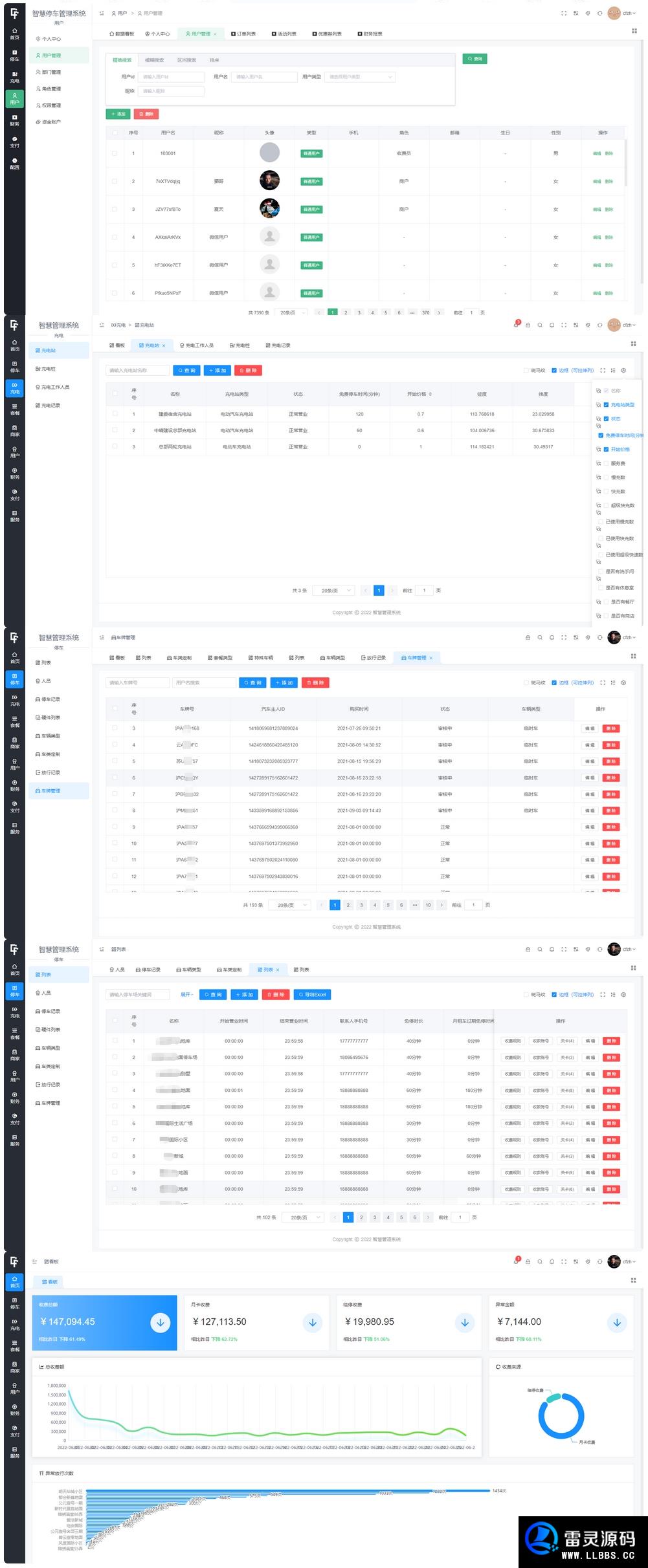648x1568 pixels.
Task: Click down arrow on 月卡收费 dashboard card
Action: [x=313, y=1323]
